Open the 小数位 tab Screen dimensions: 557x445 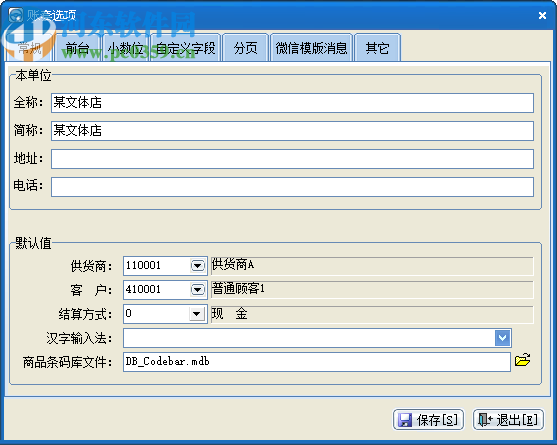coord(125,48)
